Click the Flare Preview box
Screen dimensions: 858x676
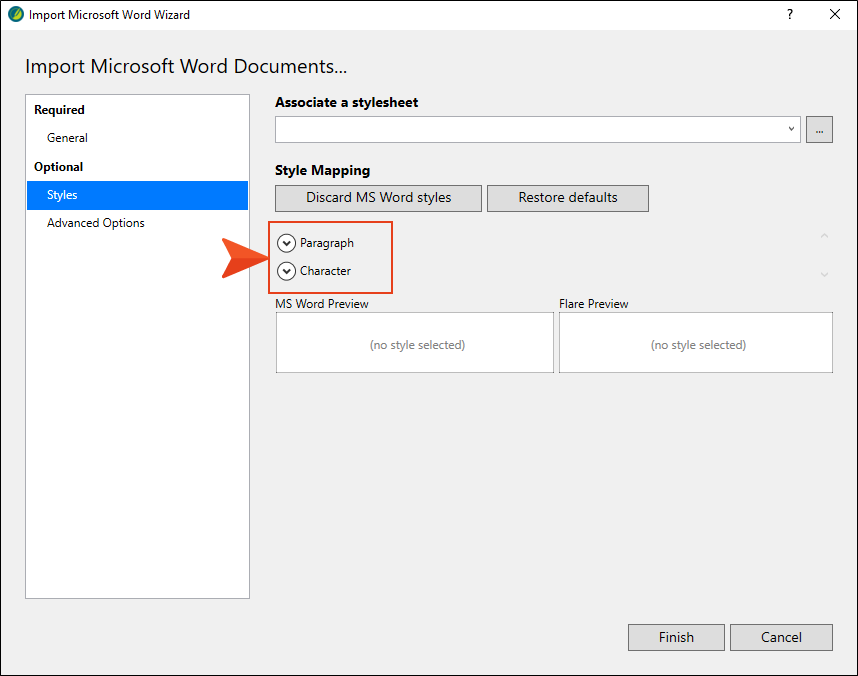pyautogui.click(x=696, y=343)
